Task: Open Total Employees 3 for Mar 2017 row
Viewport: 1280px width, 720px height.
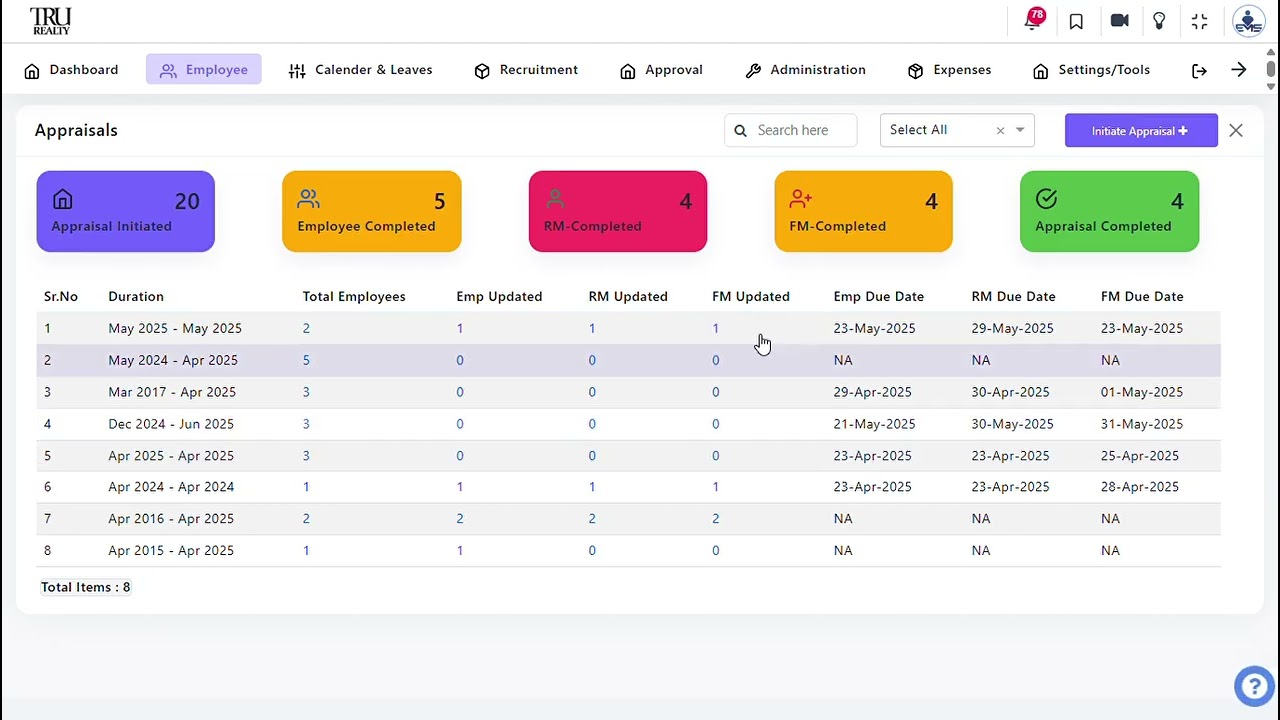Action: pos(306,392)
